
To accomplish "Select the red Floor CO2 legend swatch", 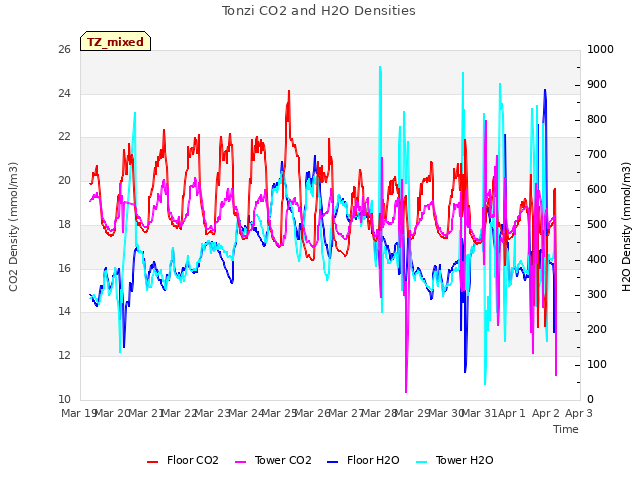I will tap(152, 462).
